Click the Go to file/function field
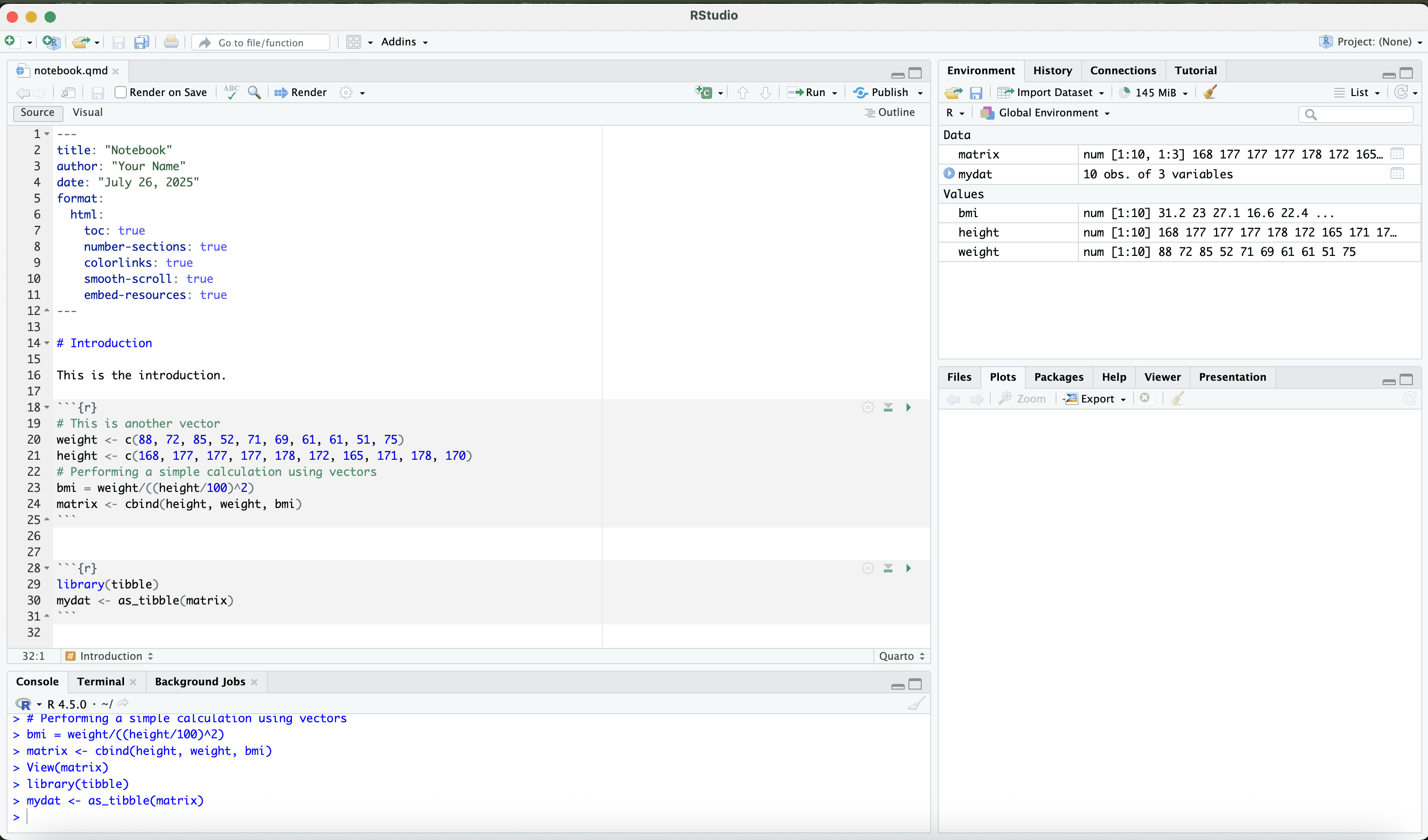Image resolution: width=1428 pixels, height=840 pixels. pos(261,43)
